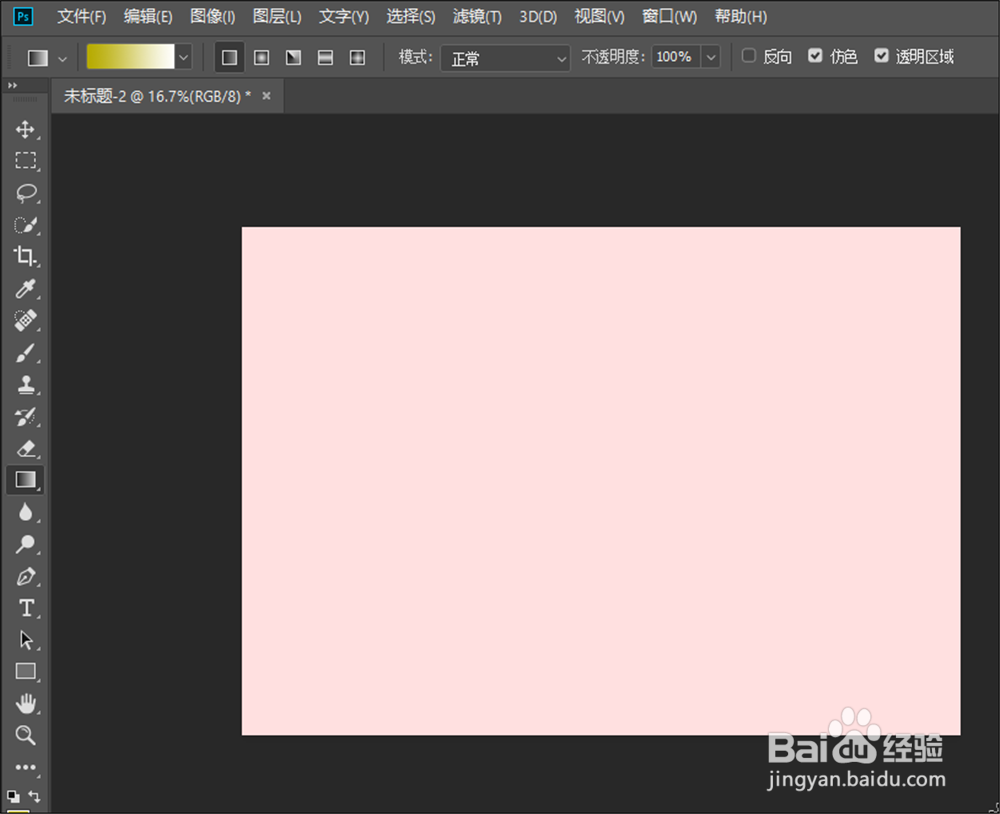This screenshot has height=814, width=1000.
Task: Open the 图像(I) menu
Action: point(212,17)
